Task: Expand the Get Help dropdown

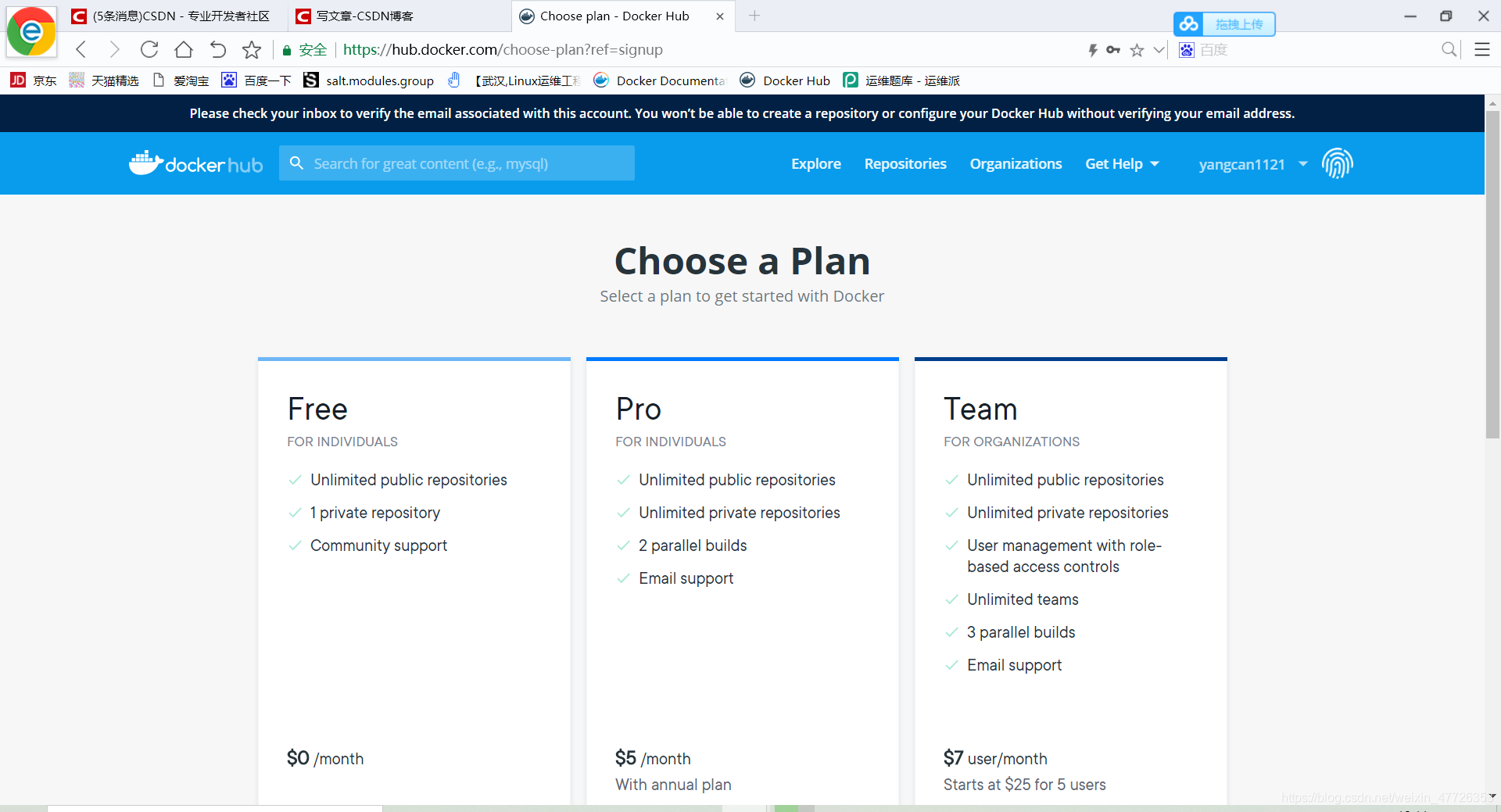Action: pyautogui.click(x=1122, y=163)
